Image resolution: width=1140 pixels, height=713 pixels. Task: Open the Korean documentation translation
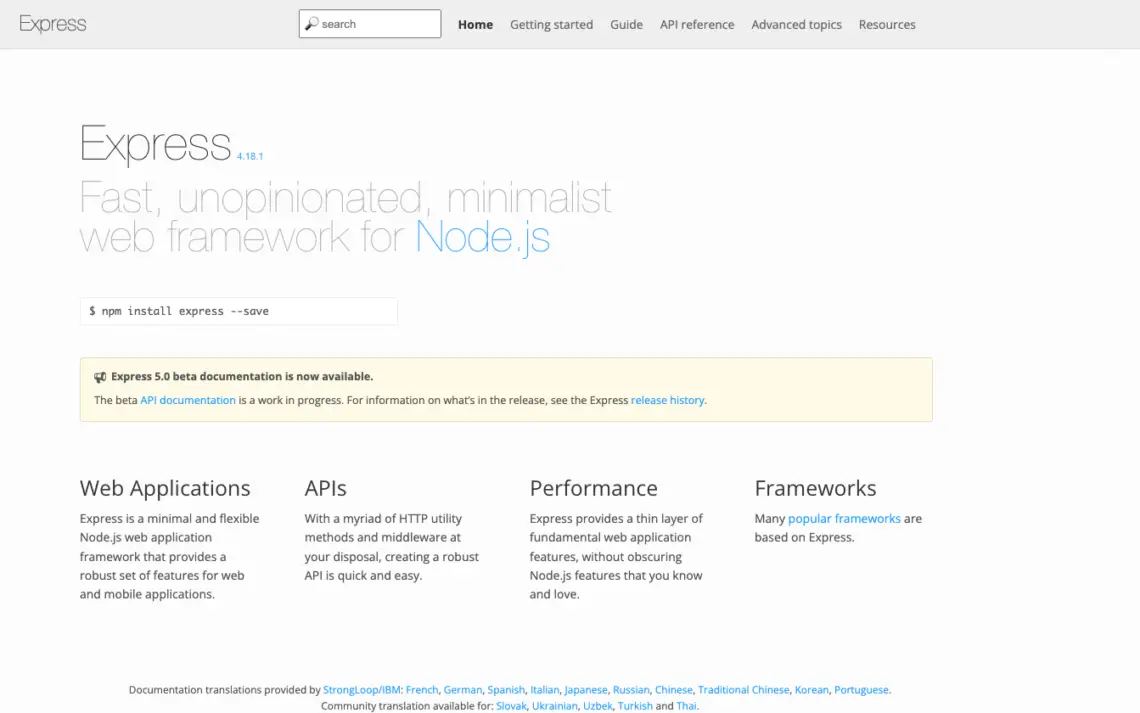coord(811,689)
